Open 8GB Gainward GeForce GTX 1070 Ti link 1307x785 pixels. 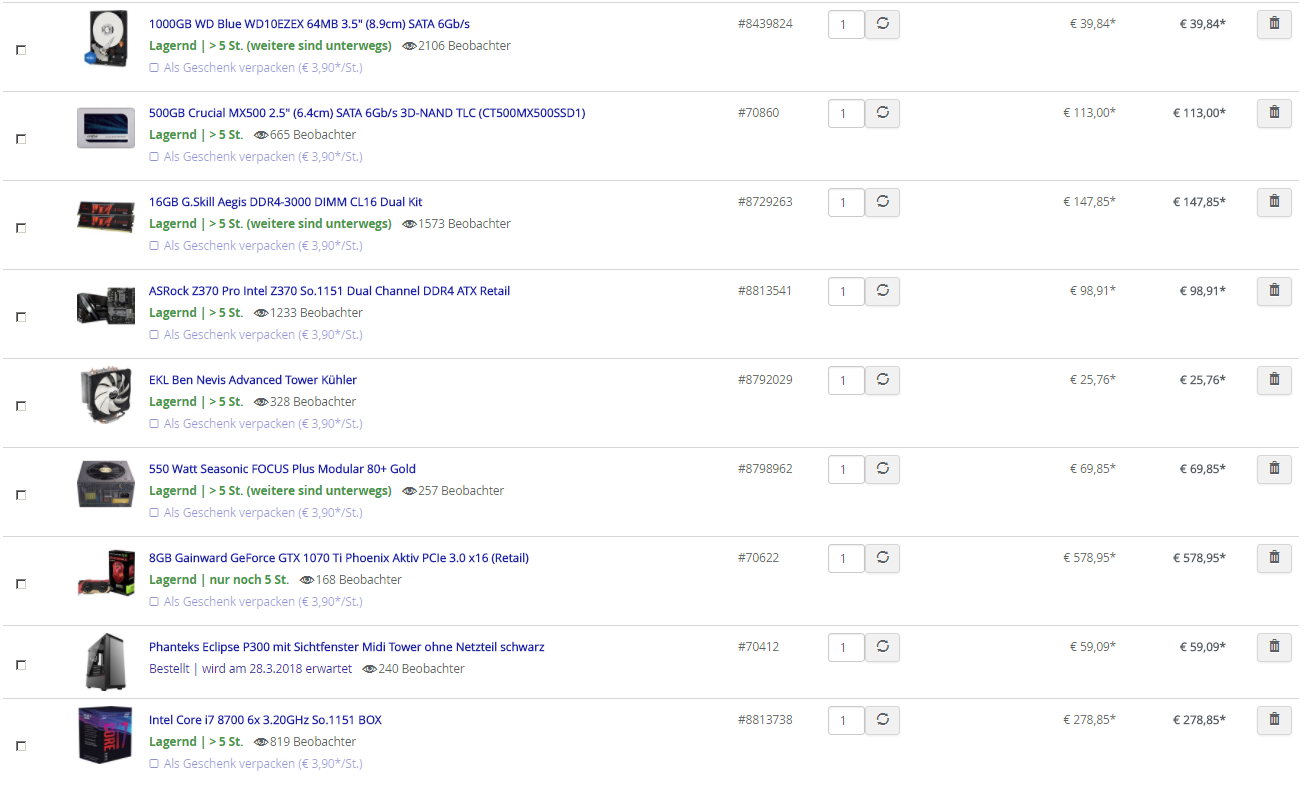339,558
